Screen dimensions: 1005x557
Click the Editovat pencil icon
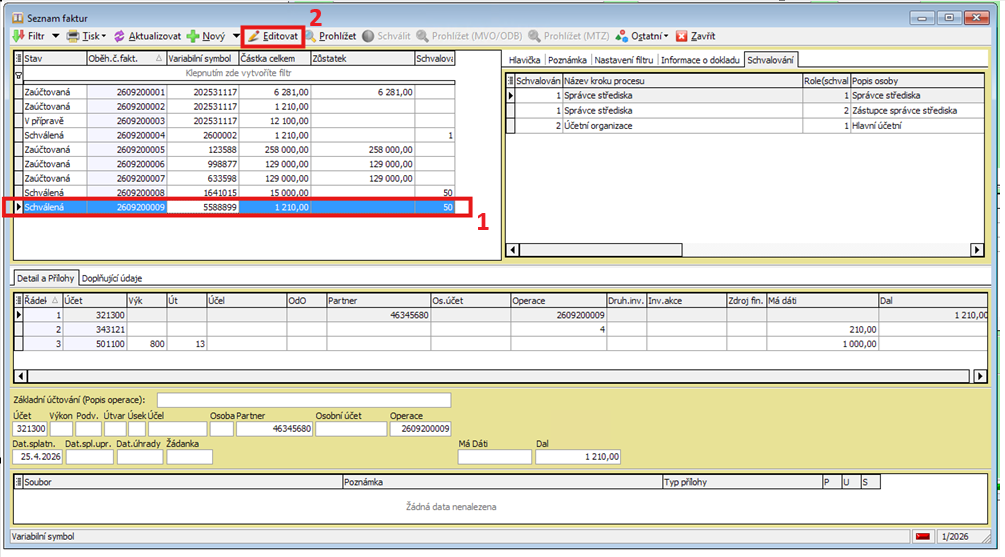254,36
